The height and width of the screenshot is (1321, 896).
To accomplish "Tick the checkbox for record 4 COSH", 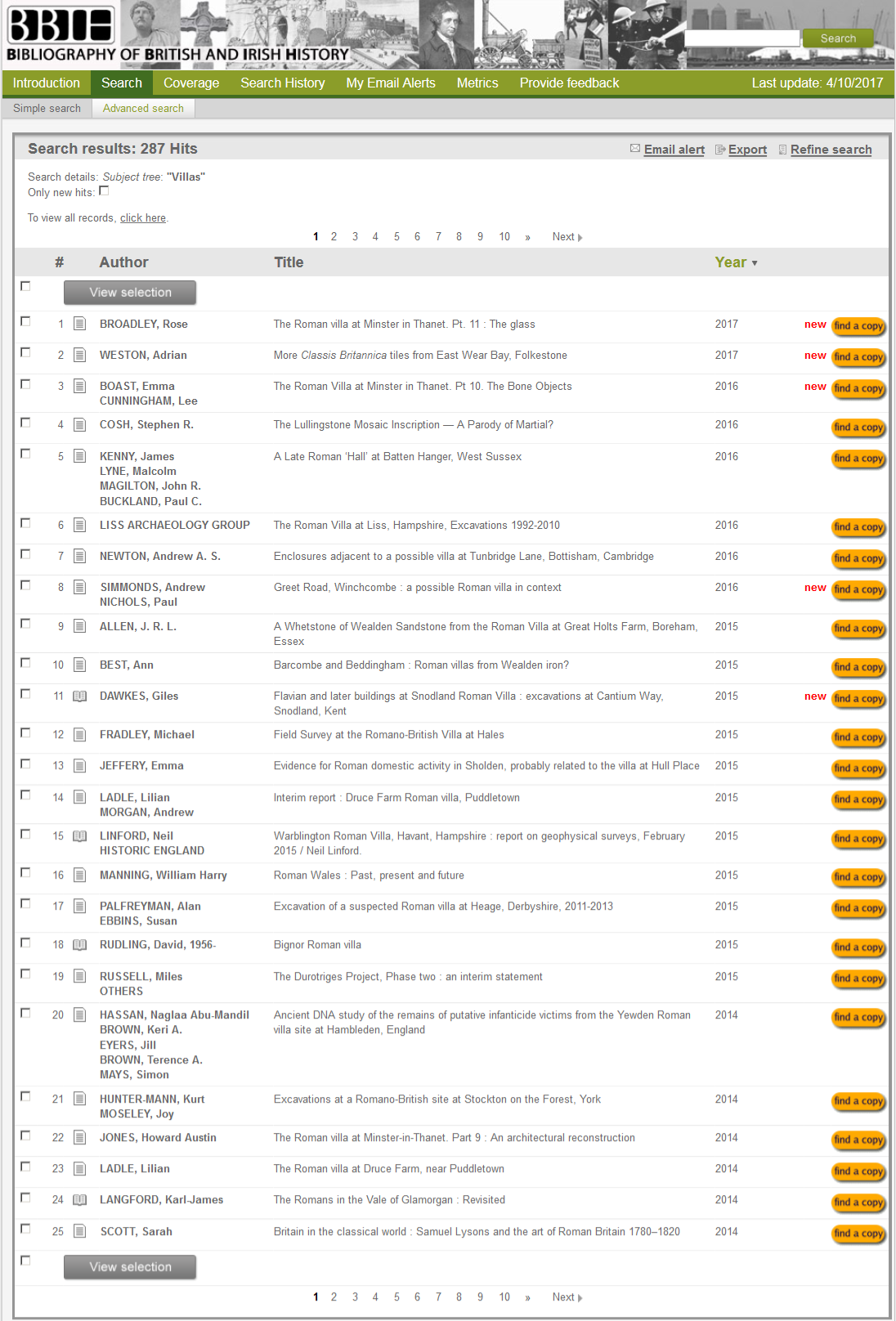I will (25, 423).
